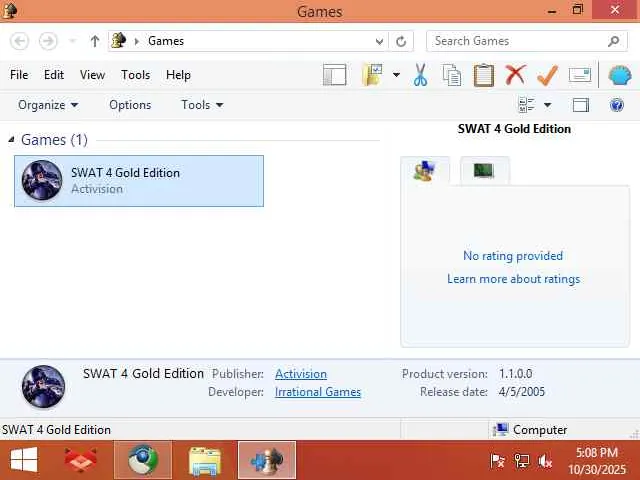
Task: Open the dropdown next to folder icon
Action: pos(396,75)
